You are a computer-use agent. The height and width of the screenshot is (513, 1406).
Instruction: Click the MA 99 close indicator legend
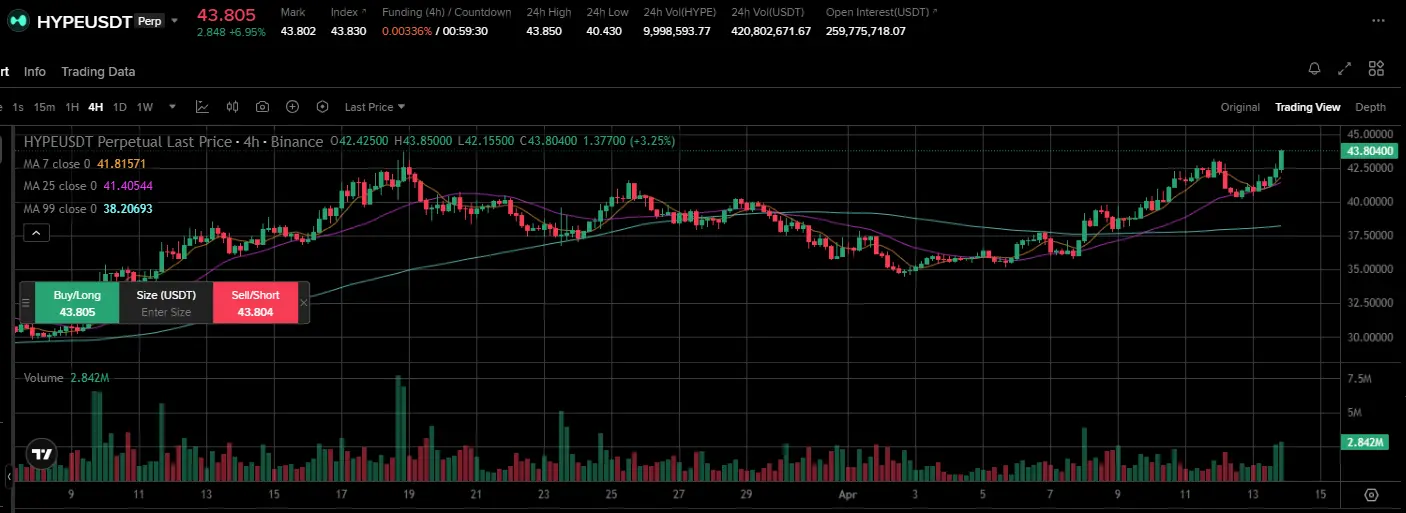[x=88, y=208]
